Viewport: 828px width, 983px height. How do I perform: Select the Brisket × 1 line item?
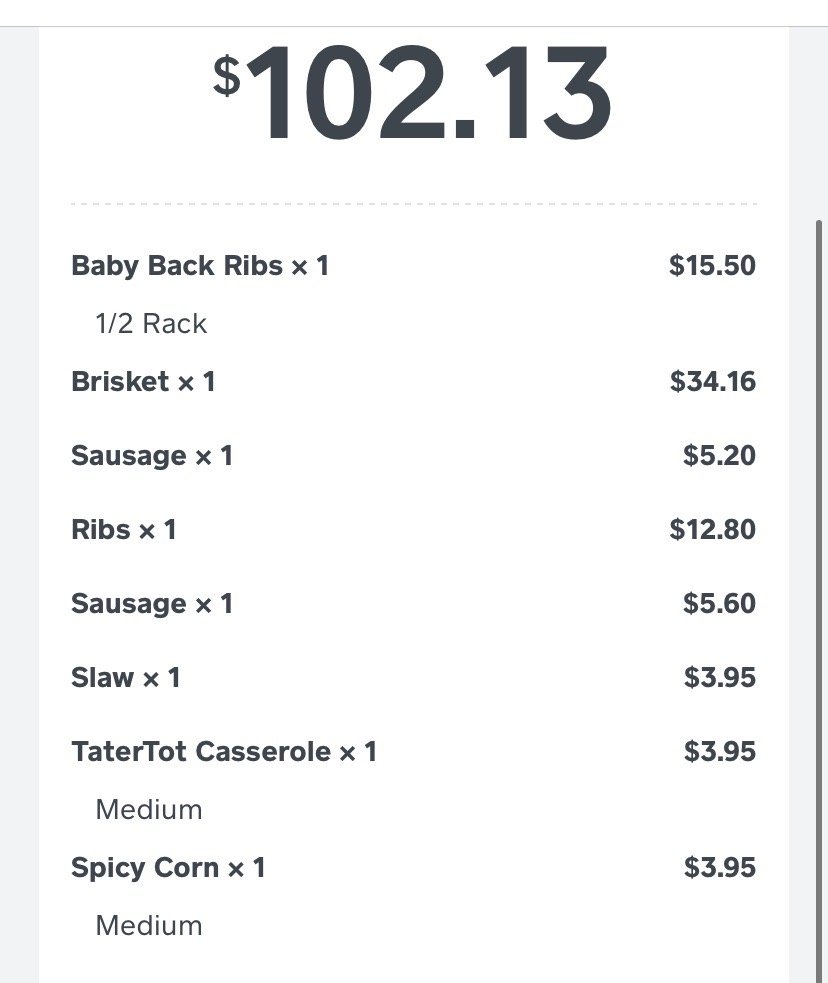click(143, 382)
